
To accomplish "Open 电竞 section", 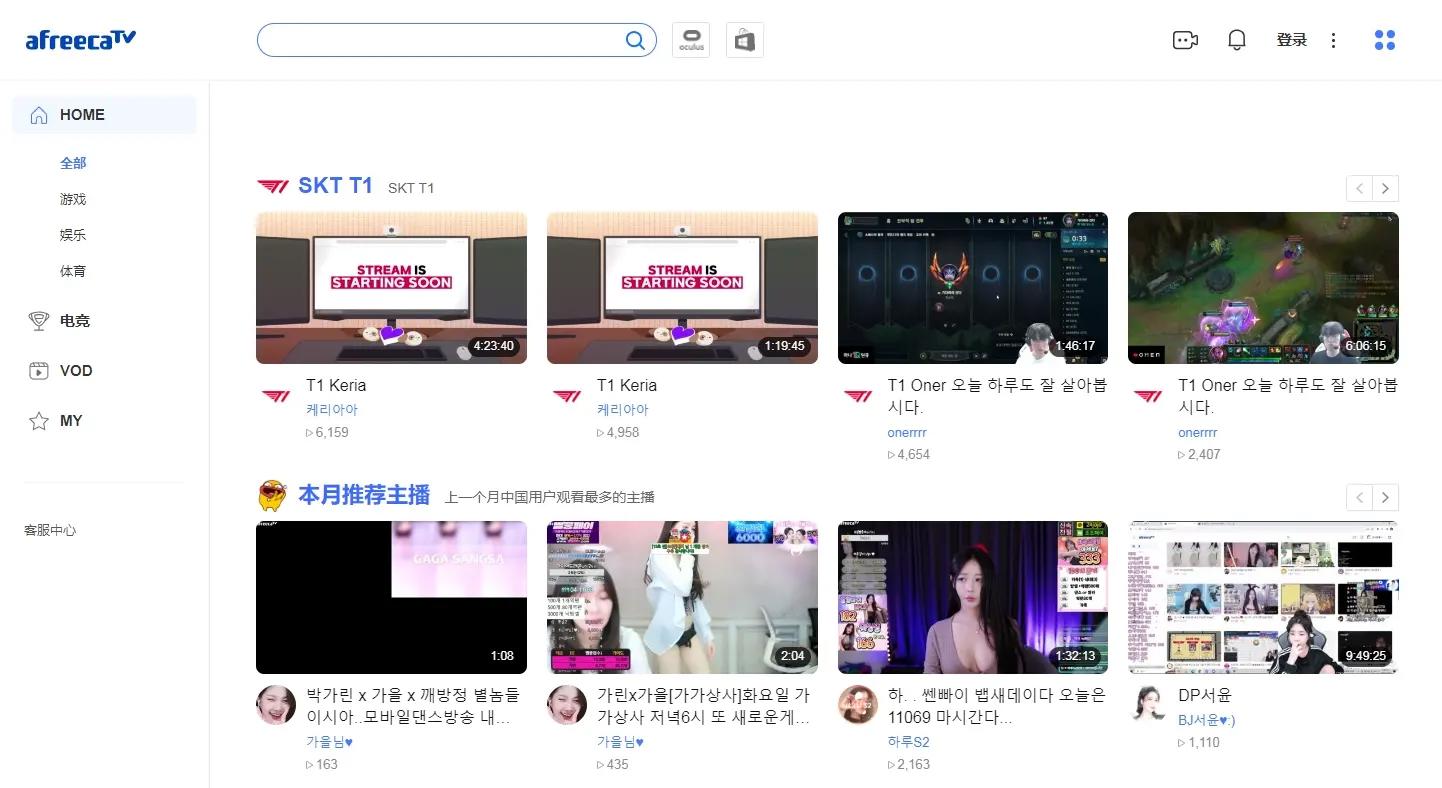I will tap(75, 321).
